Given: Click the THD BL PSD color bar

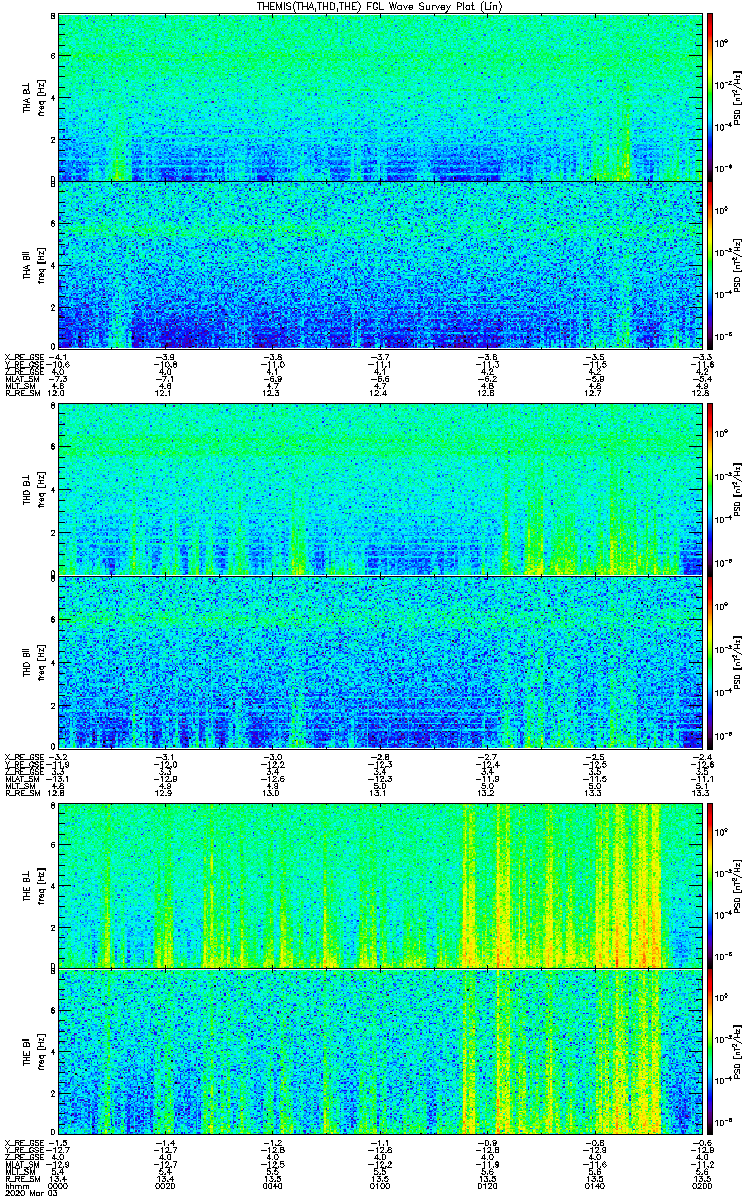Looking at the screenshot, I should 710,490.
